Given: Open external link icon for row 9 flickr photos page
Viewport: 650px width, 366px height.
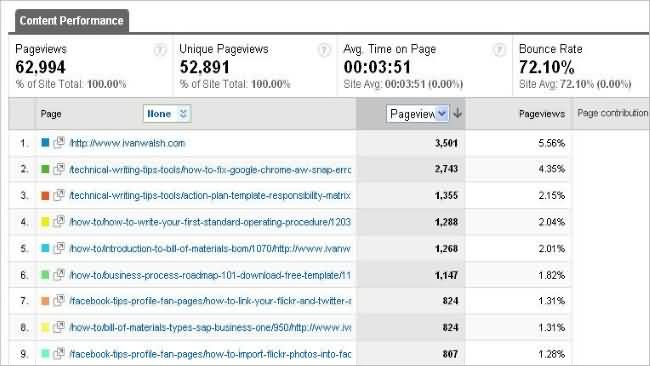Looking at the screenshot, I should coord(59,354).
